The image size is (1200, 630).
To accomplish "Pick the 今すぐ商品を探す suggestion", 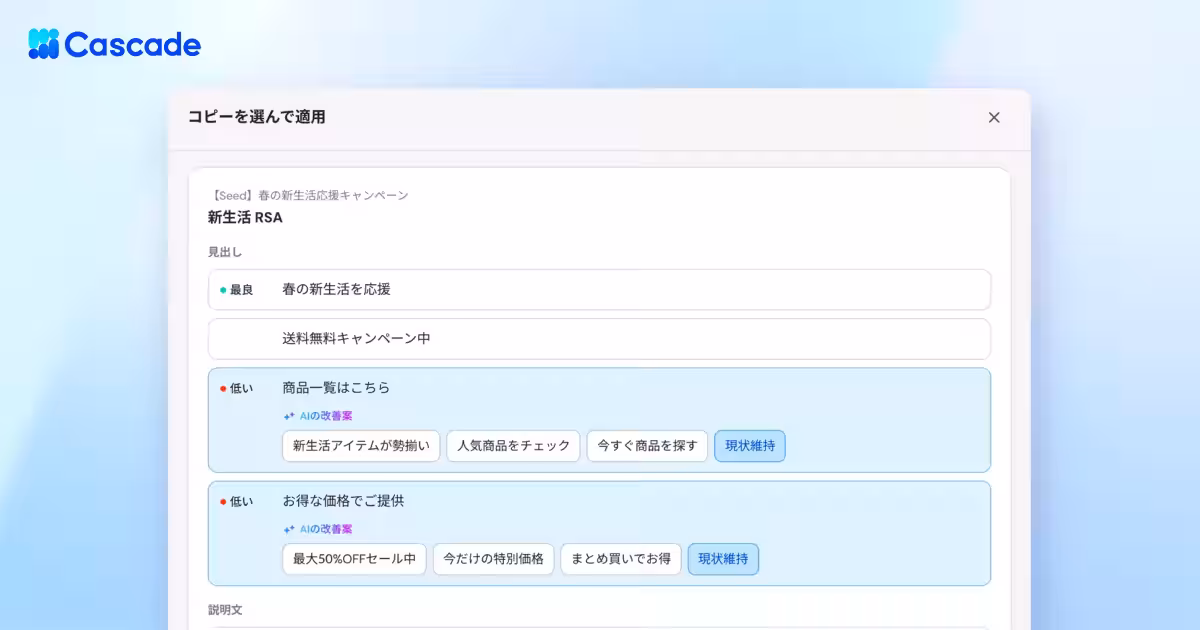I will click(x=647, y=446).
